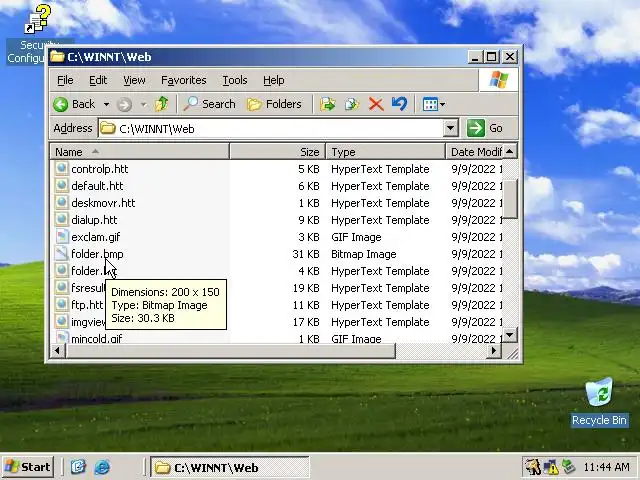Select the deskmovr.htt file icon
Viewport: 640px width, 480px height.
coord(62,203)
